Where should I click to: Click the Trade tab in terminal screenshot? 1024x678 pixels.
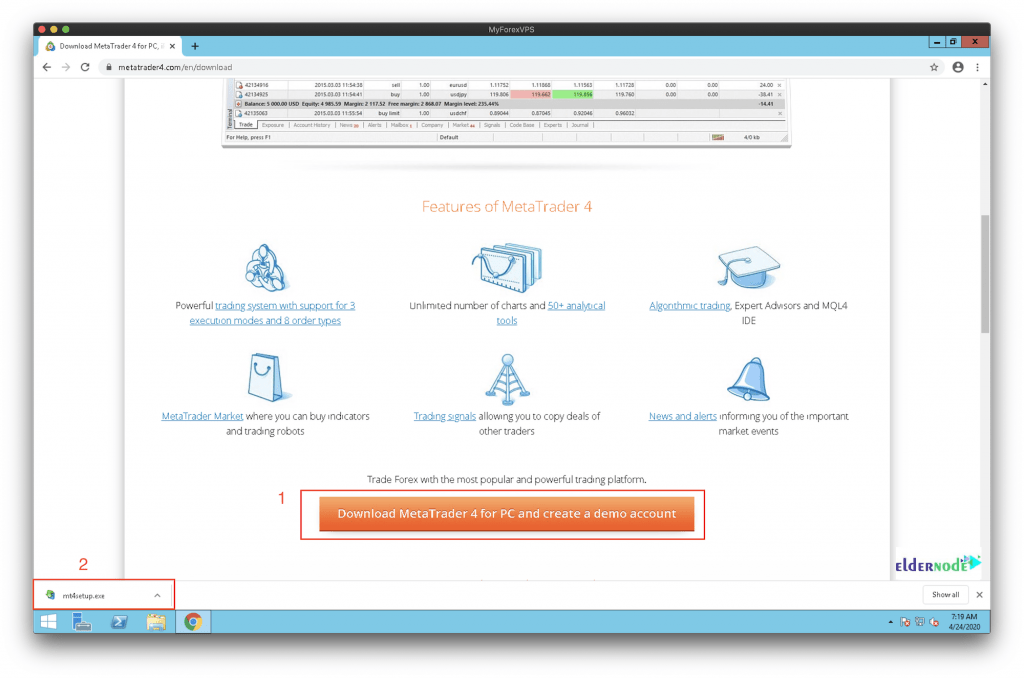246,125
